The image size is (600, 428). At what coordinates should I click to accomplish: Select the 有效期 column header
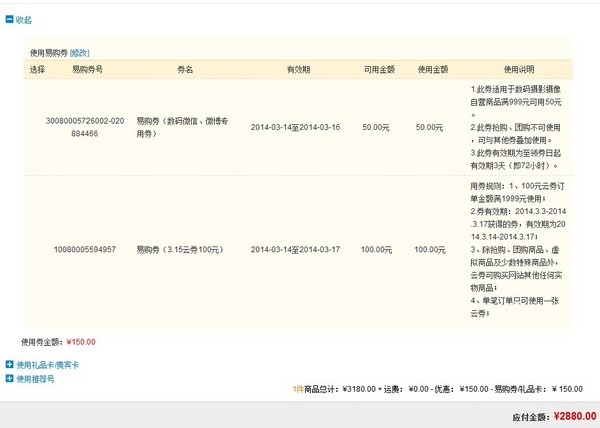click(x=298, y=69)
